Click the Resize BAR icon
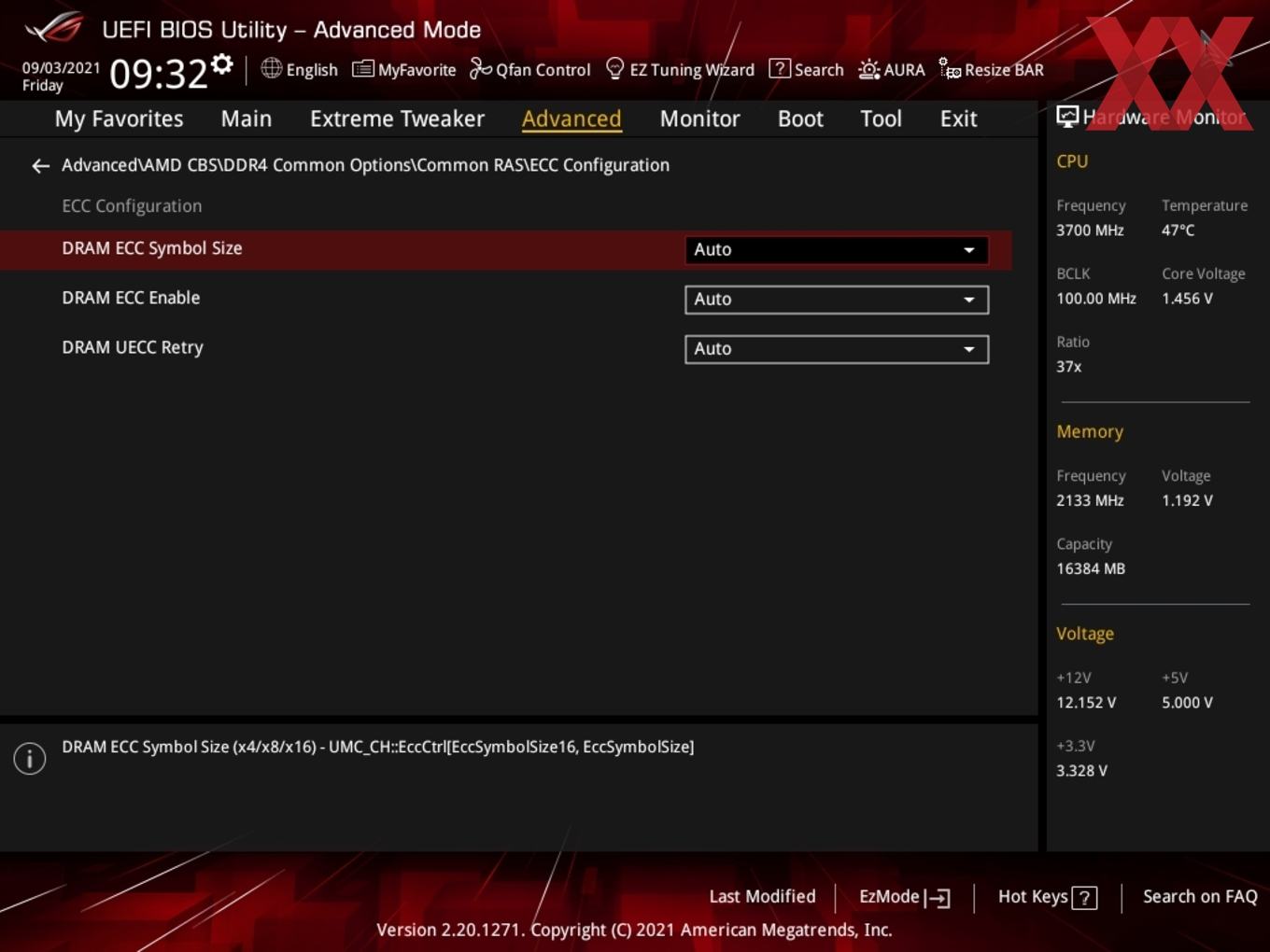 [x=950, y=68]
